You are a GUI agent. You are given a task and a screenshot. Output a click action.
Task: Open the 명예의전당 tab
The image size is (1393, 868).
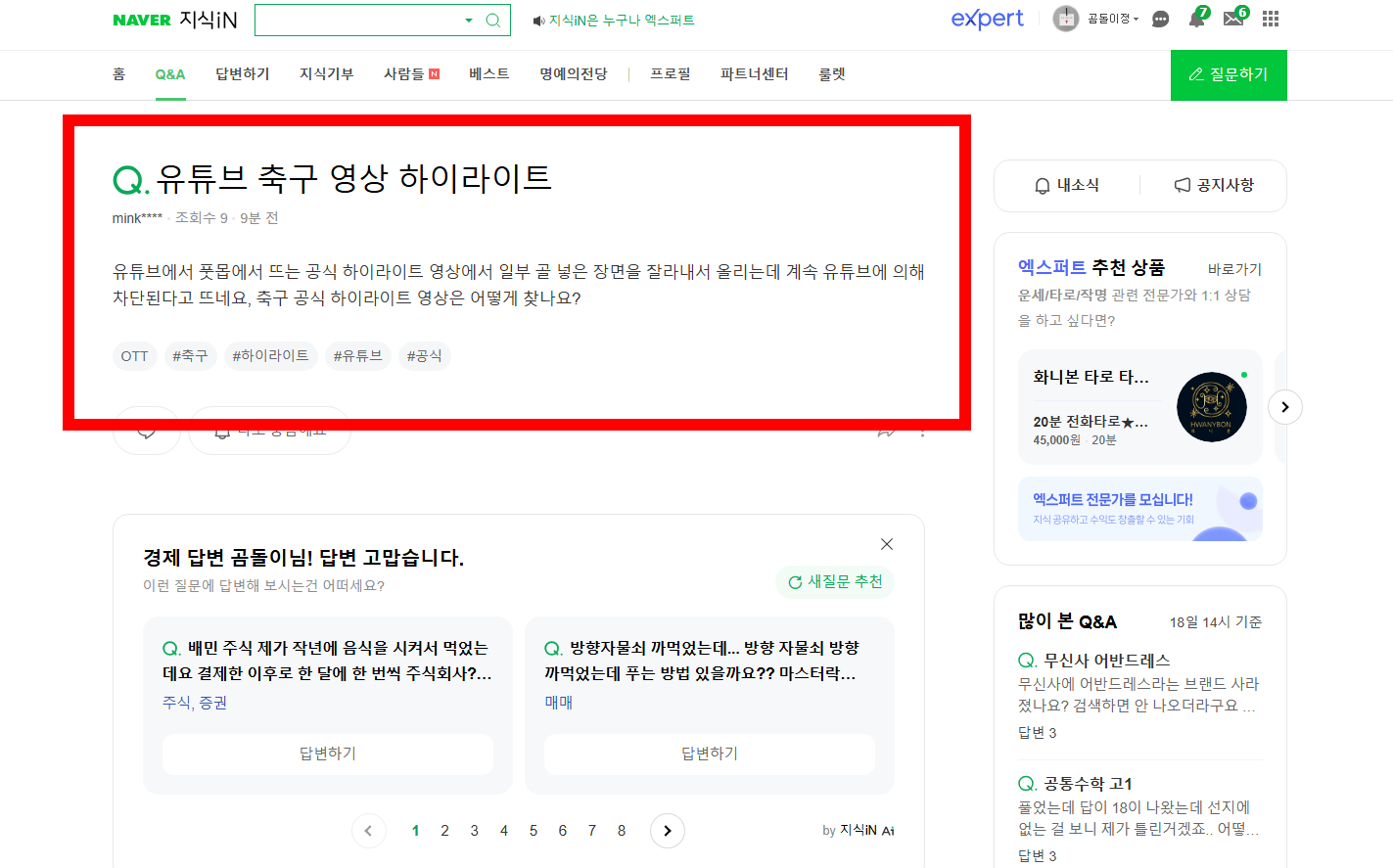[573, 74]
